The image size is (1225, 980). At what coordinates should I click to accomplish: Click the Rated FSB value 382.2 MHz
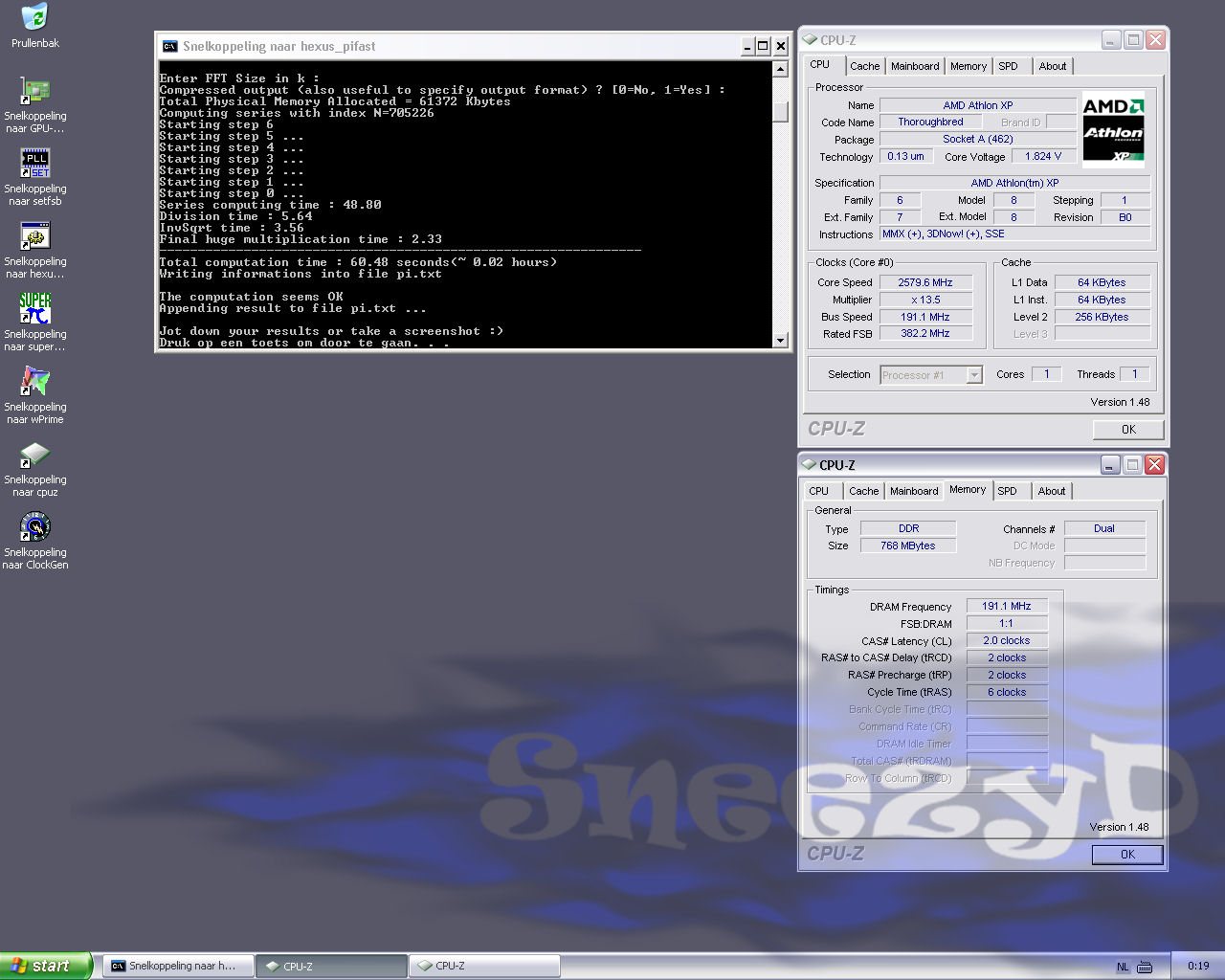click(x=925, y=334)
